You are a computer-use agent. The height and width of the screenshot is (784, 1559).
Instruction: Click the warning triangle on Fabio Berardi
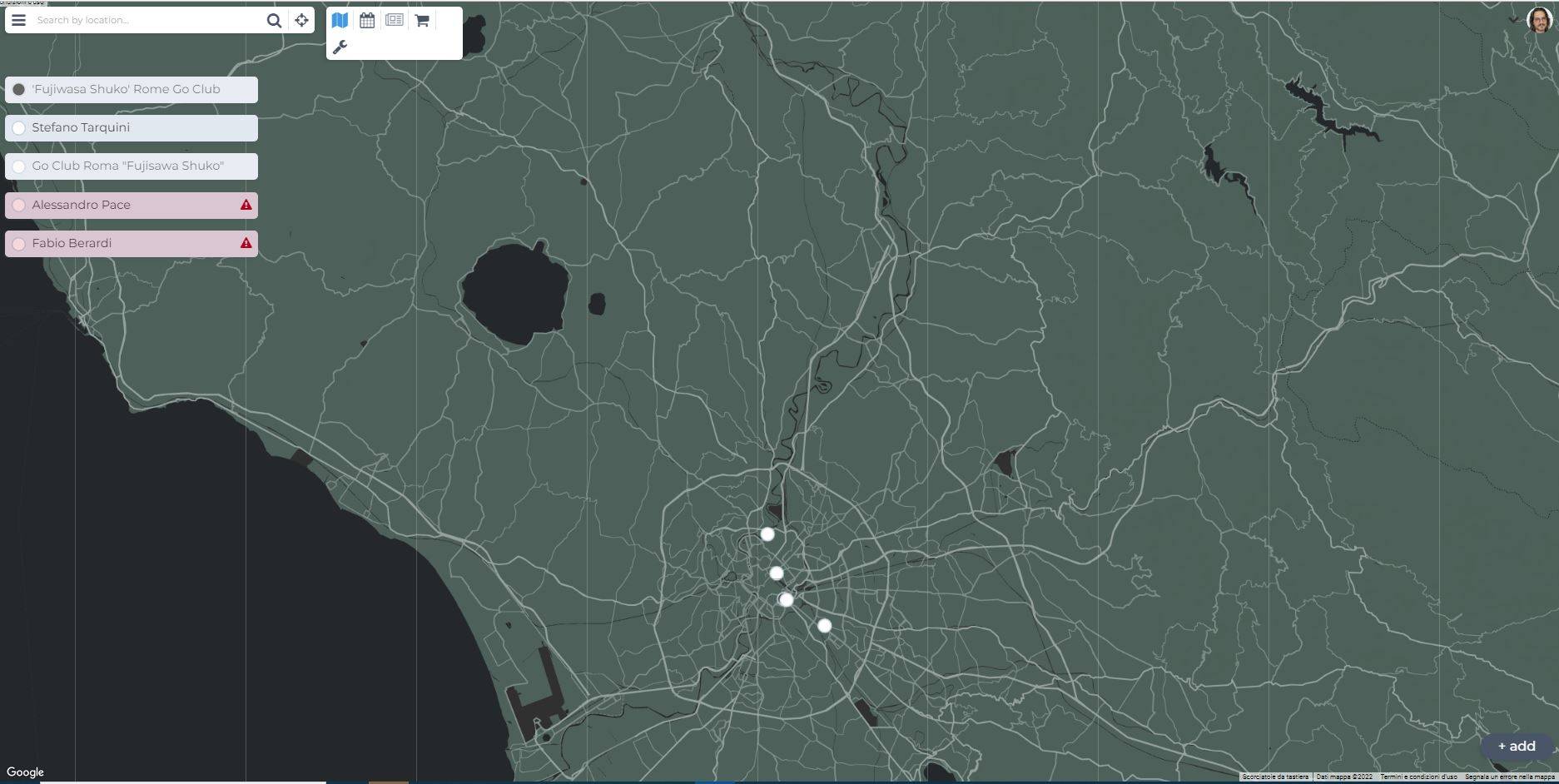point(246,243)
